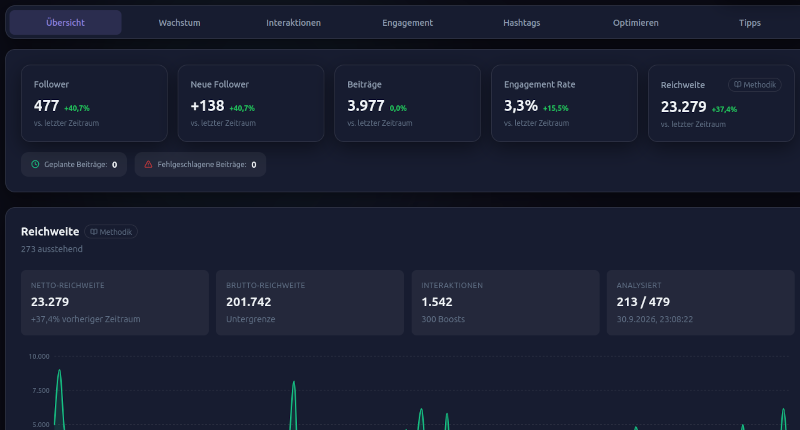Click the '273 ausstehend' text

tap(52, 249)
